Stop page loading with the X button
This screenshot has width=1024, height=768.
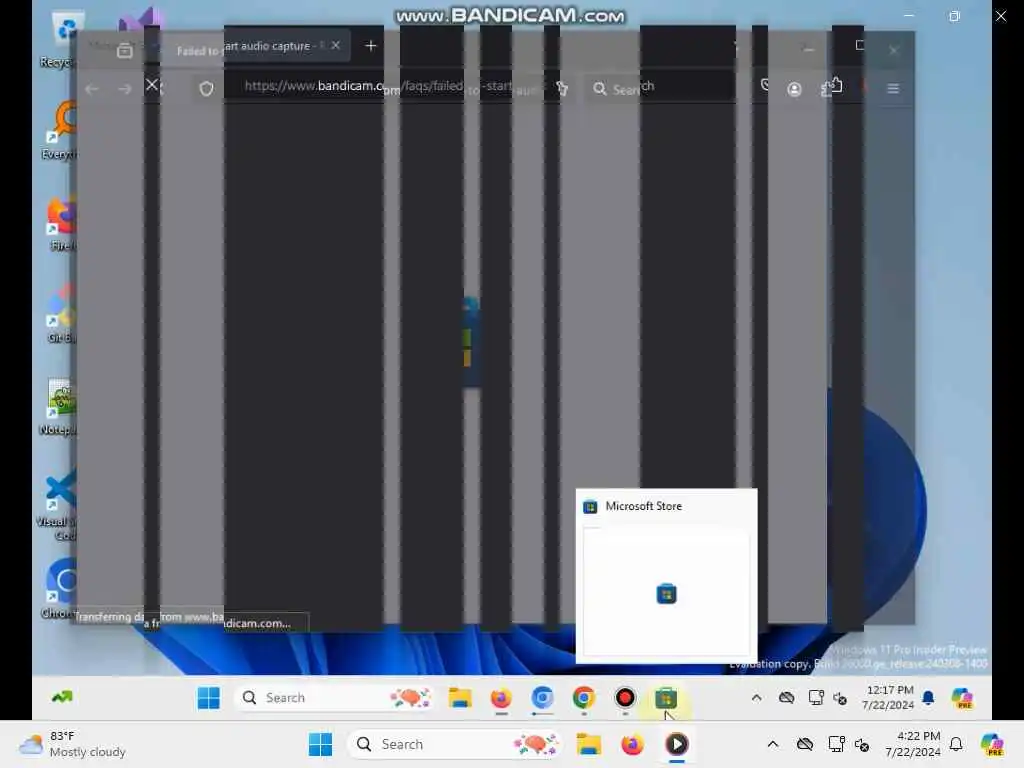click(152, 85)
